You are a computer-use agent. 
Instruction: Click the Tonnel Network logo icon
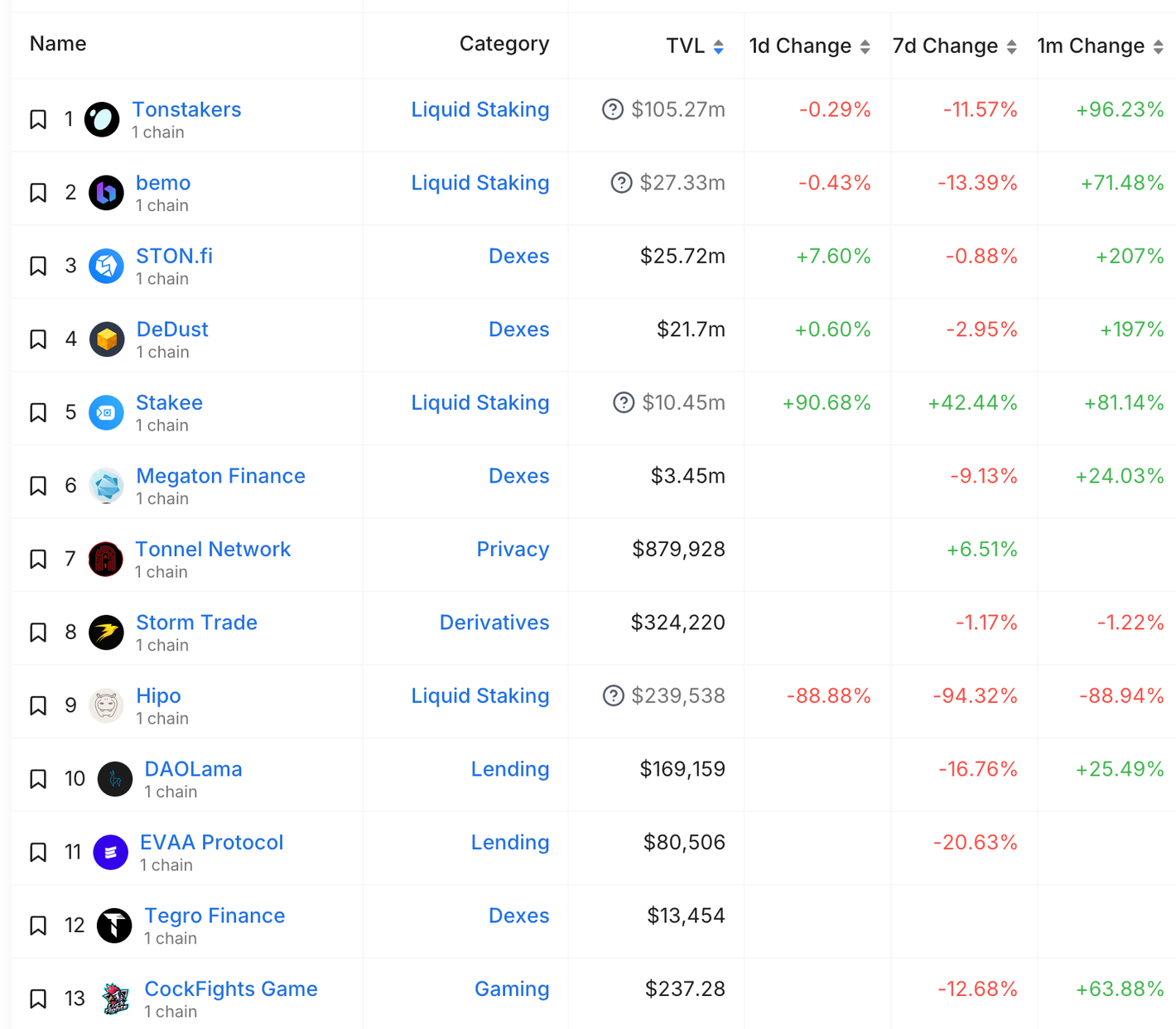[x=106, y=559]
